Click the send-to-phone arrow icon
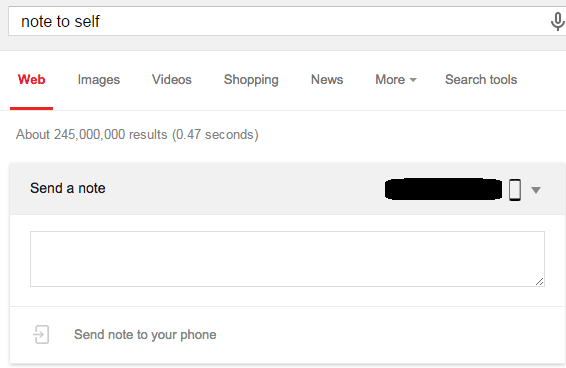Viewport: 566px width, 368px height. tap(41, 334)
